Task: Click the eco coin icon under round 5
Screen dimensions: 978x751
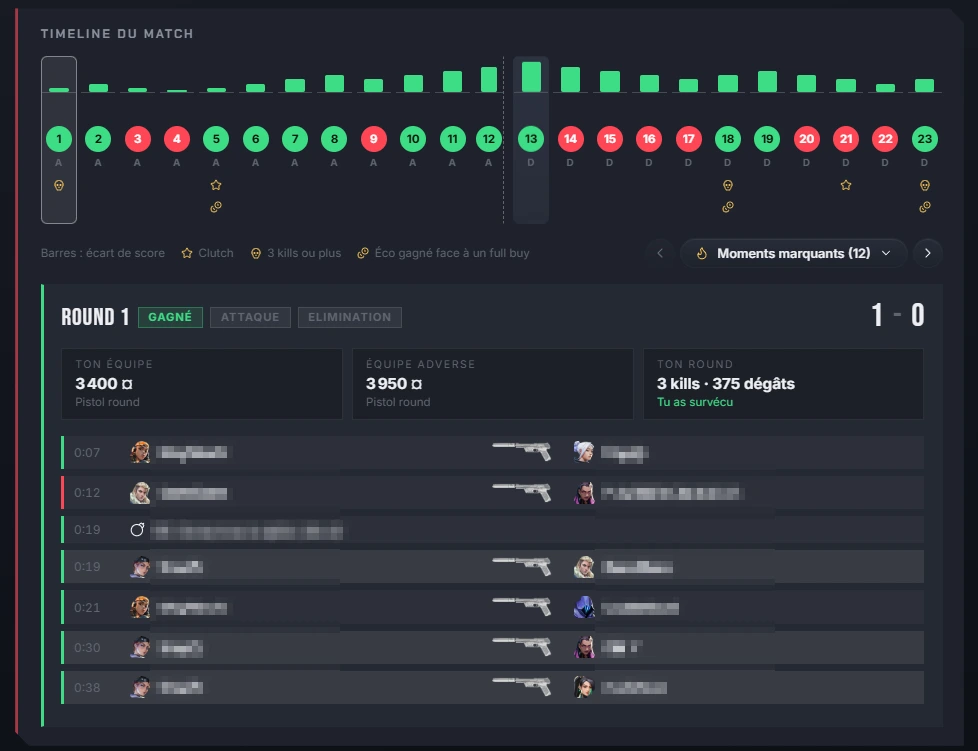Action: pos(216,206)
